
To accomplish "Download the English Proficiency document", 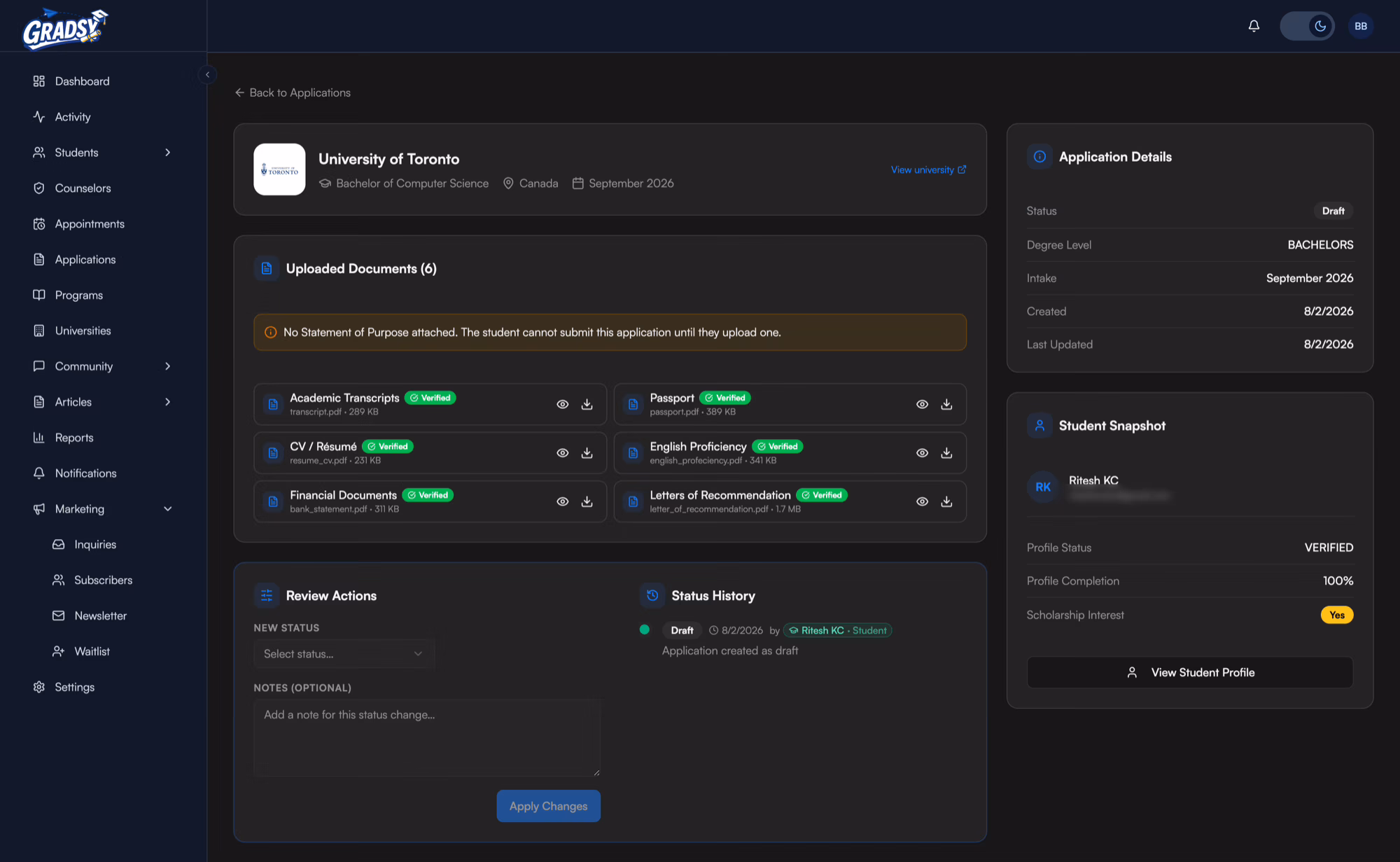I will (x=946, y=453).
